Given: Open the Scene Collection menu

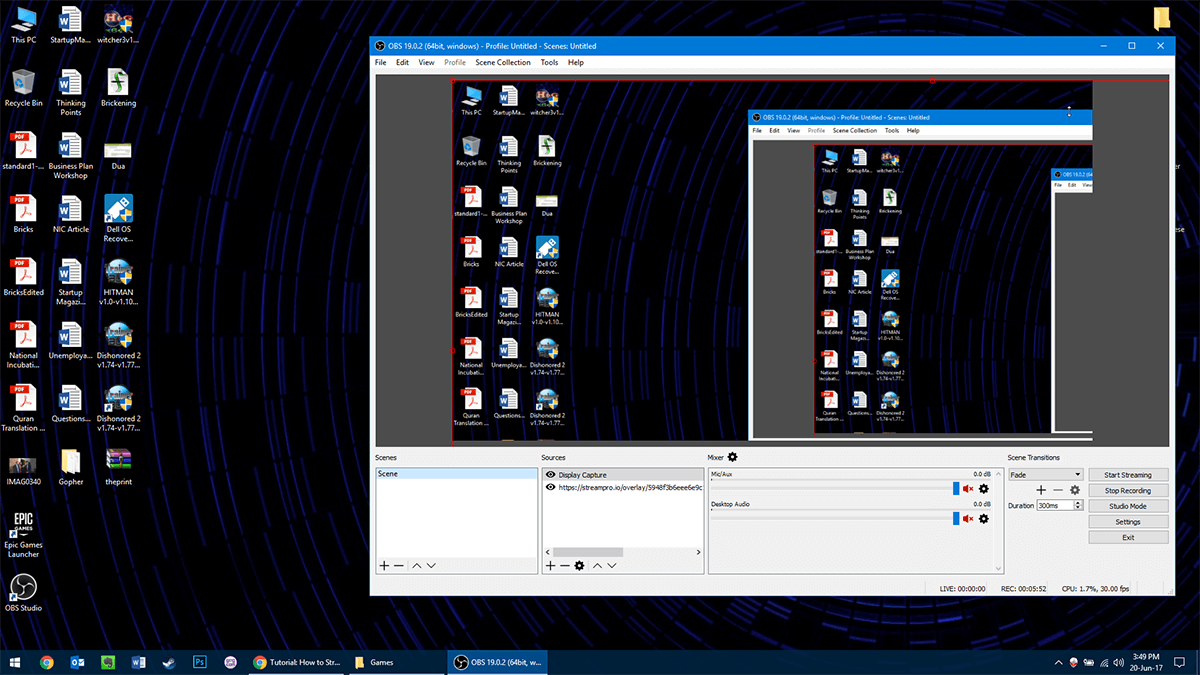Looking at the screenshot, I should [503, 62].
